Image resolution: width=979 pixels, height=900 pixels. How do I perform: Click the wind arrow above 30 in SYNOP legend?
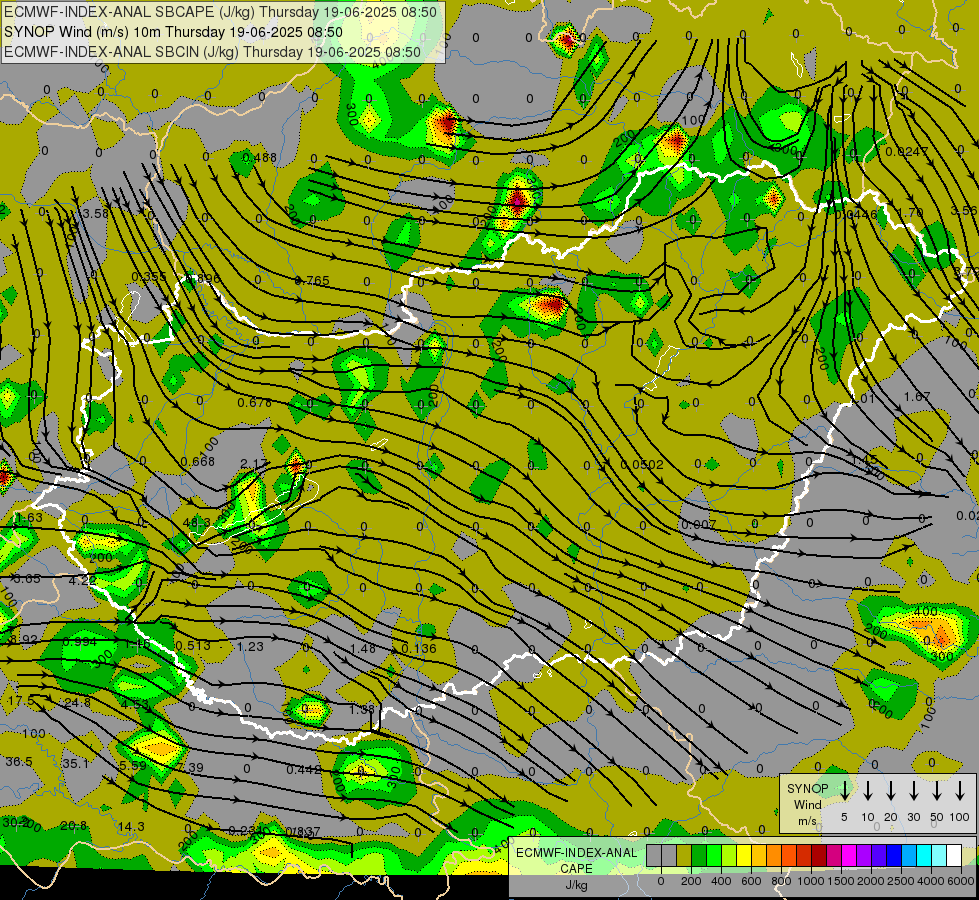coord(914,791)
